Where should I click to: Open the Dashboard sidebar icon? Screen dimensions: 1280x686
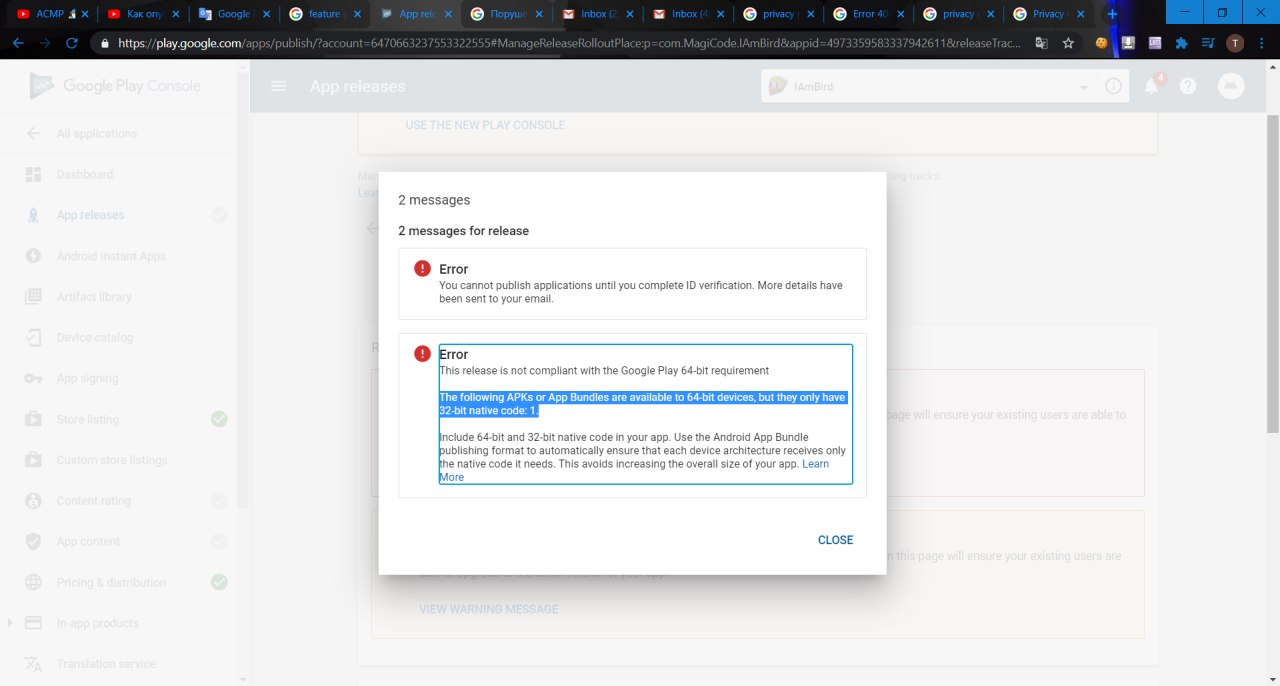point(33,175)
